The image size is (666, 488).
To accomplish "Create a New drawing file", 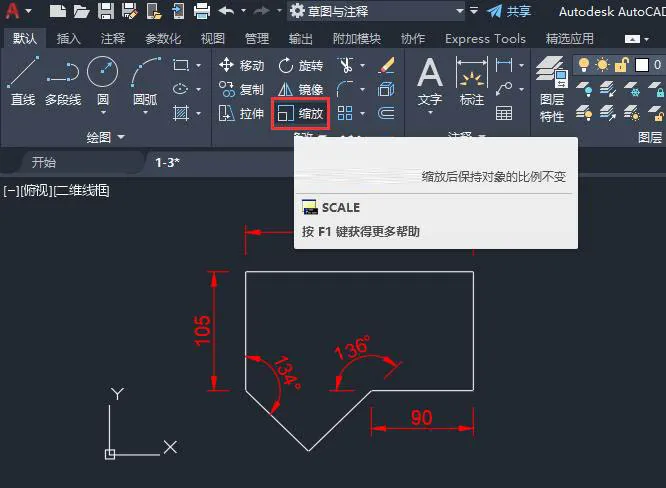I will (x=58, y=11).
